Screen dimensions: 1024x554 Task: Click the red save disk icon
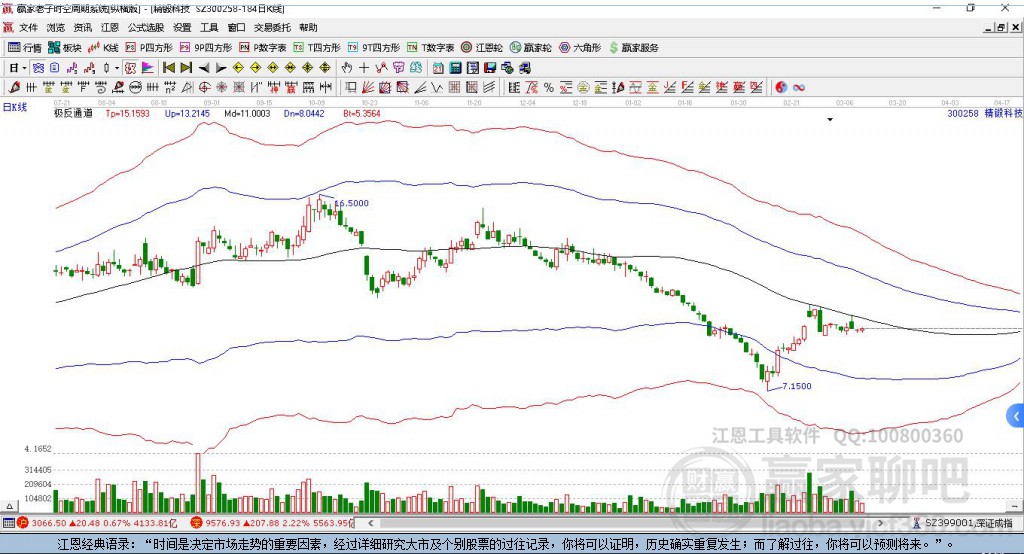point(490,68)
